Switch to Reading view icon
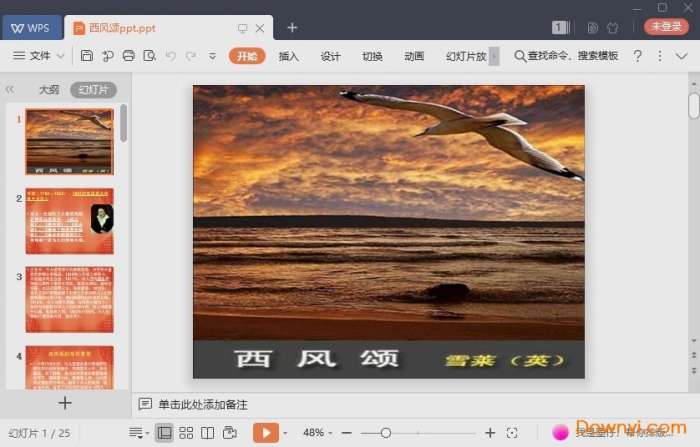The image size is (700, 447). click(208, 433)
